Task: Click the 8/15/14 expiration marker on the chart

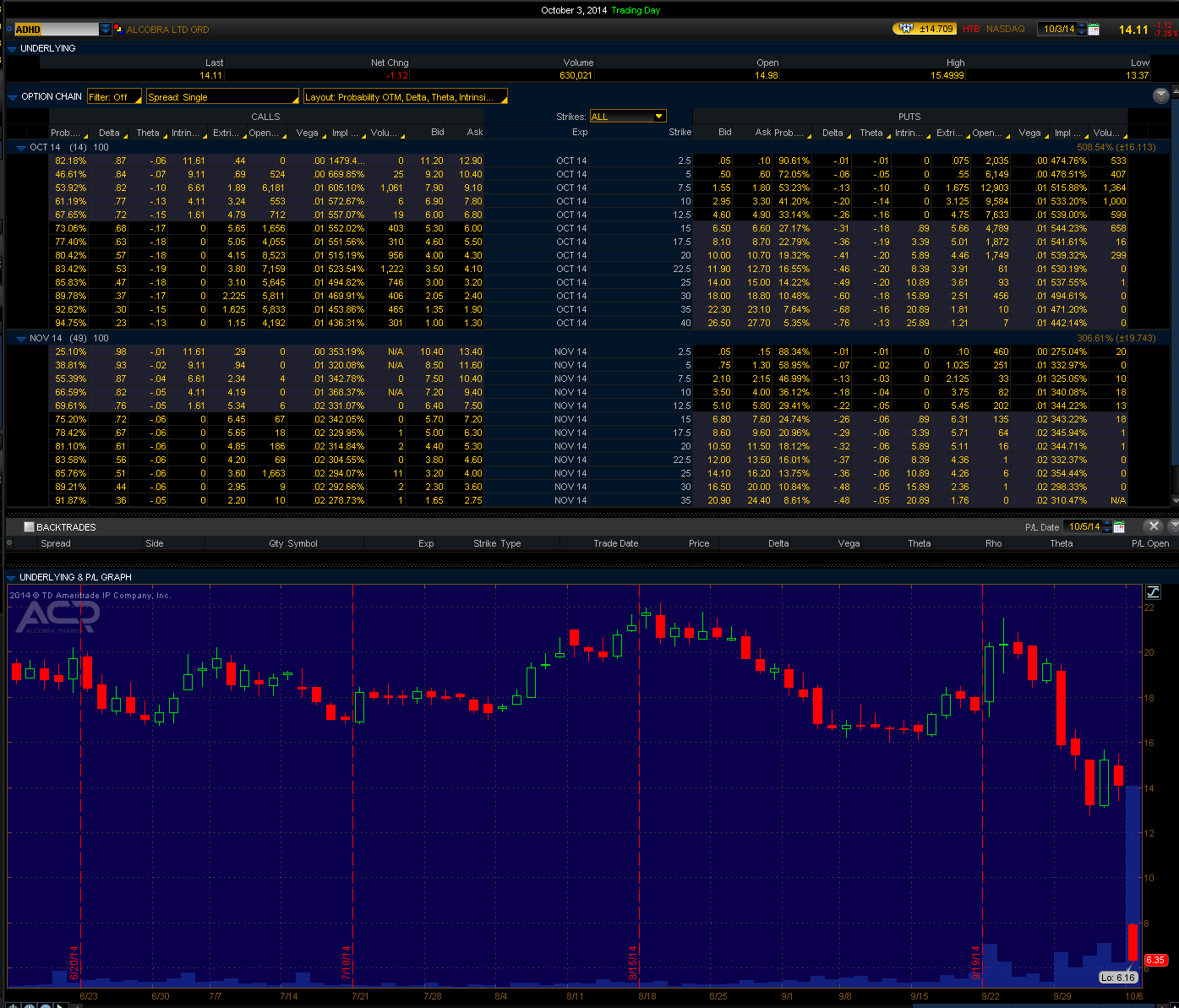Action: [x=633, y=963]
